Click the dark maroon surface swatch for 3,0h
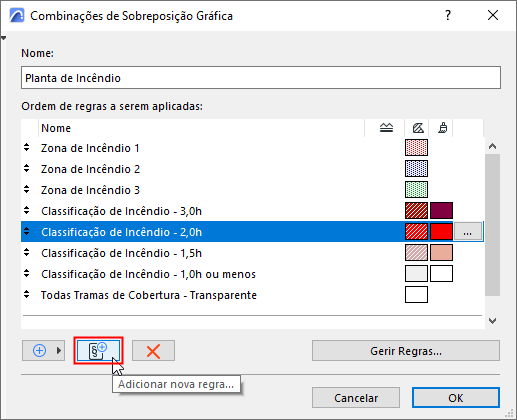This screenshot has width=517, height=420. pos(441,211)
